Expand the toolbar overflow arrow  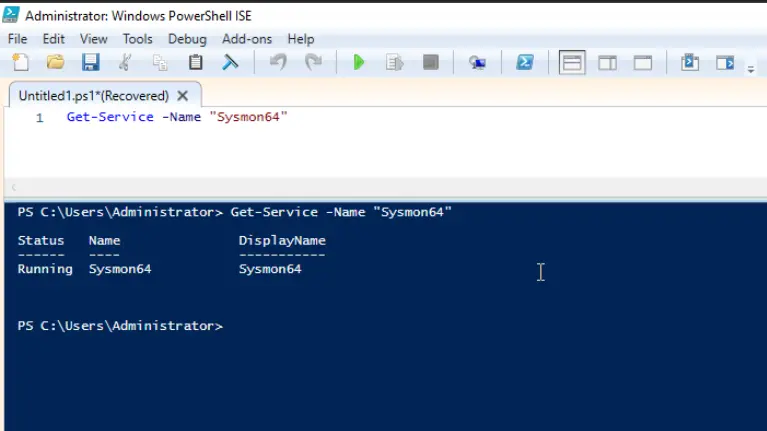tap(751, 70)
